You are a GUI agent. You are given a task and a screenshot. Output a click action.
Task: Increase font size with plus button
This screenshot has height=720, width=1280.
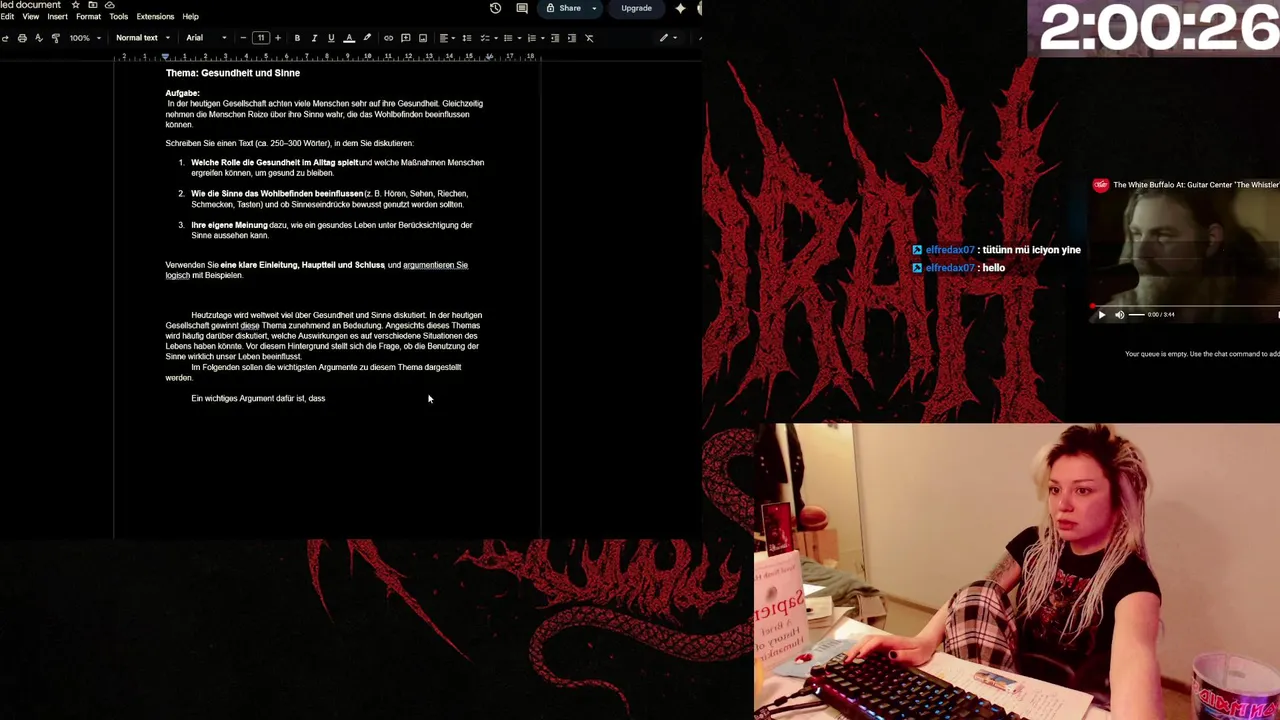tap(278, 38)
